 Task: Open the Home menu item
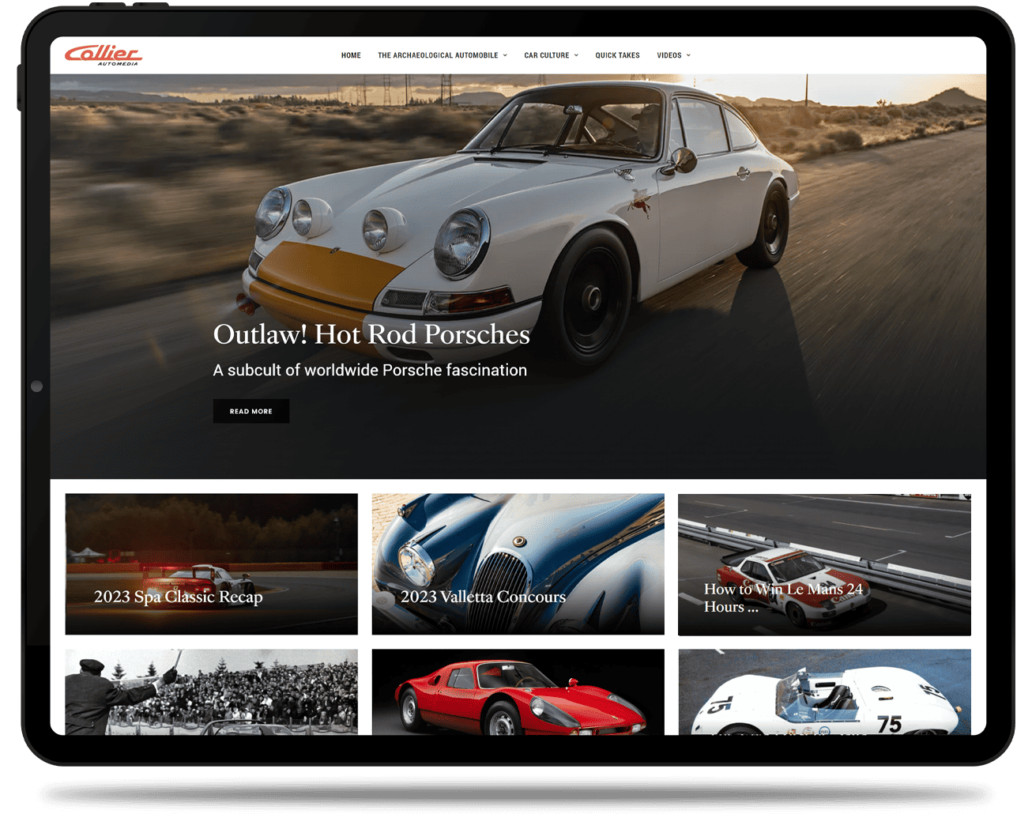pyautogui.click(x=351, y=55)
